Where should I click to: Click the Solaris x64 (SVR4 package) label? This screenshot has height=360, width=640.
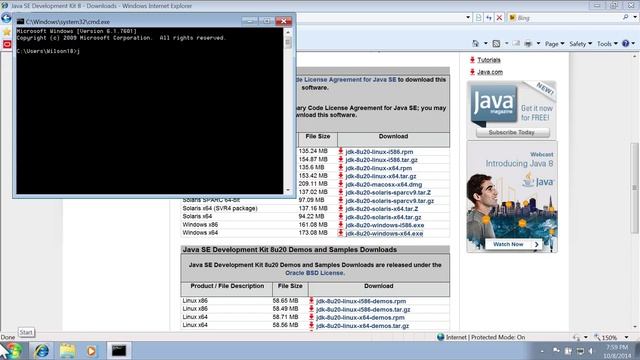coord(220,208)
